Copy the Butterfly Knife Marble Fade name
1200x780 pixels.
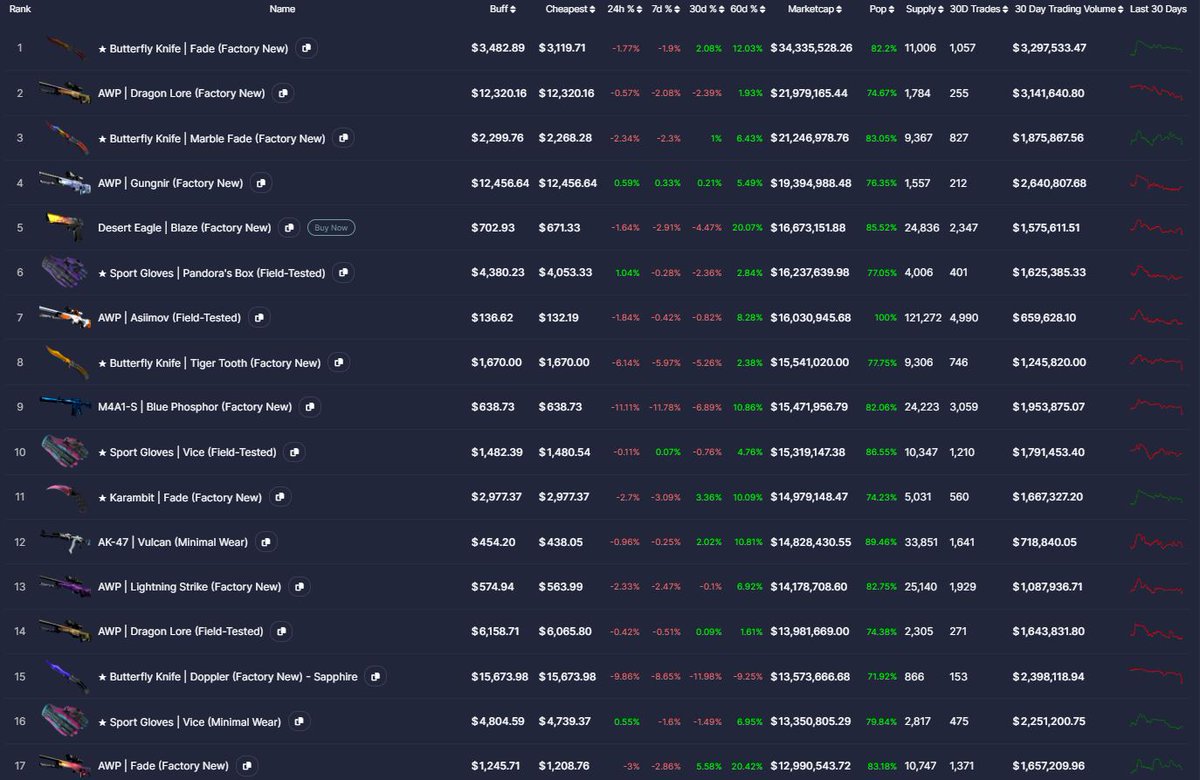(x=343, y=138)
